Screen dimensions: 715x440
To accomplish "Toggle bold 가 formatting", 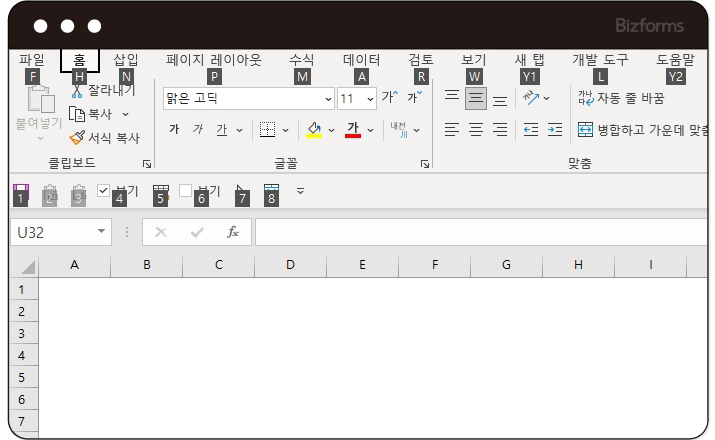I will coord(174,129).
